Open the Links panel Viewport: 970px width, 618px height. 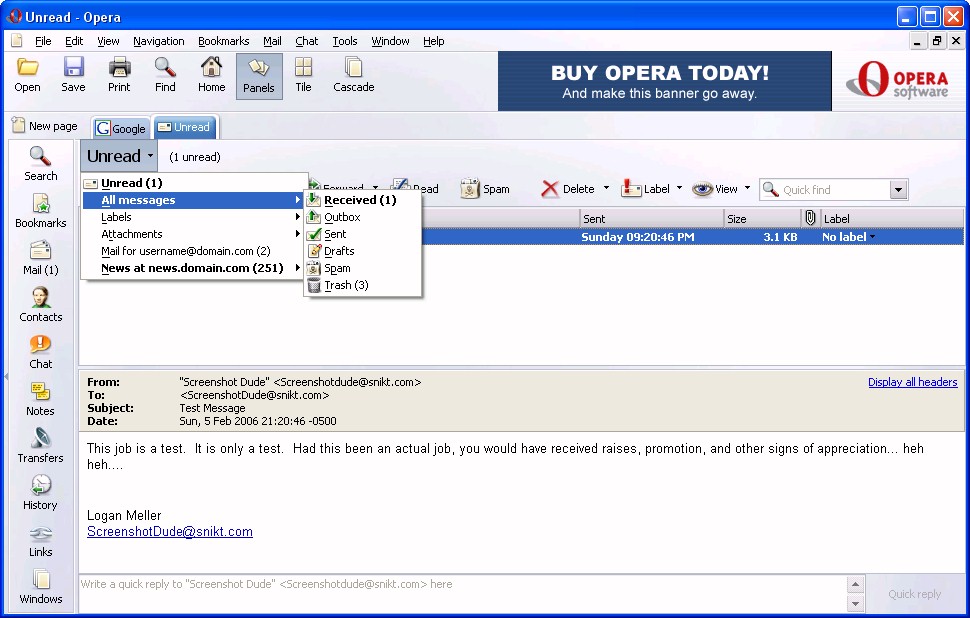pos(40,540)
